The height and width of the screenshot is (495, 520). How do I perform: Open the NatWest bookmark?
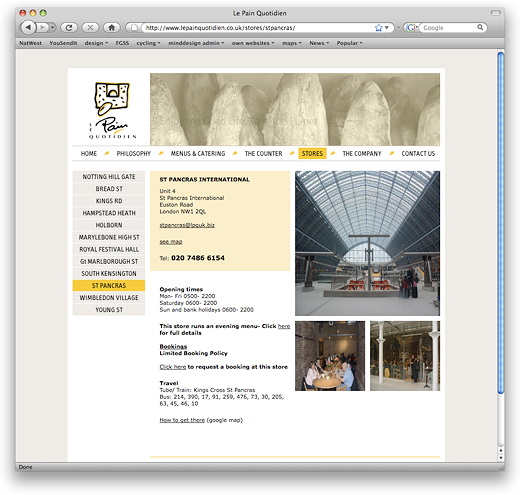30,43
